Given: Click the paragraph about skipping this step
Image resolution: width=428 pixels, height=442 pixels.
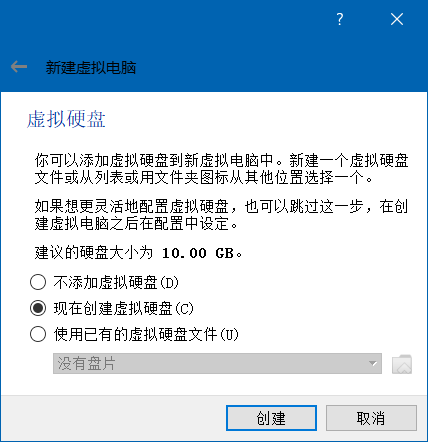Looking at the screenshot, I should tap(221, 215).
